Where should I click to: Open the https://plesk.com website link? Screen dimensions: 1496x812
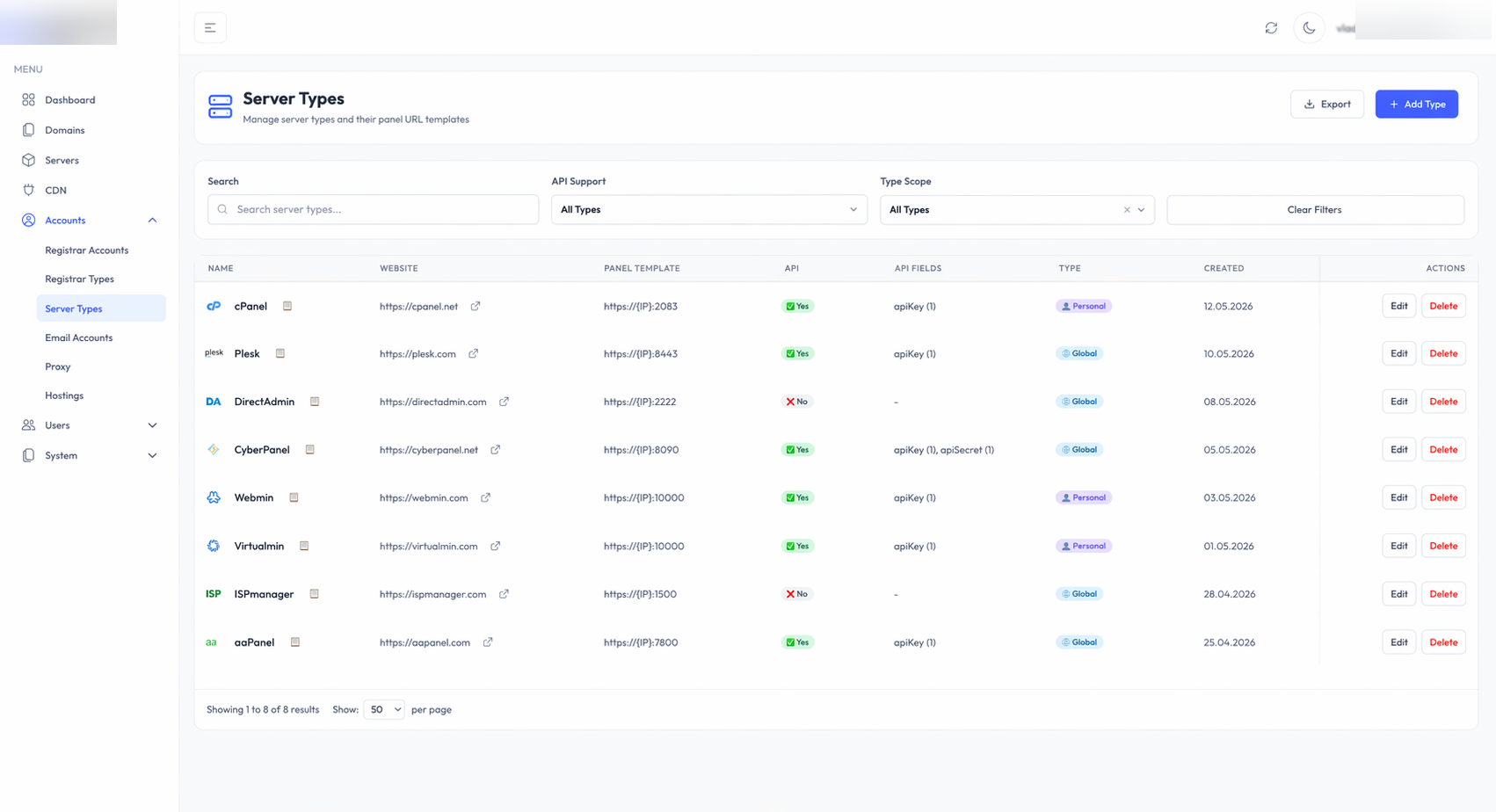tap(418, 354)
